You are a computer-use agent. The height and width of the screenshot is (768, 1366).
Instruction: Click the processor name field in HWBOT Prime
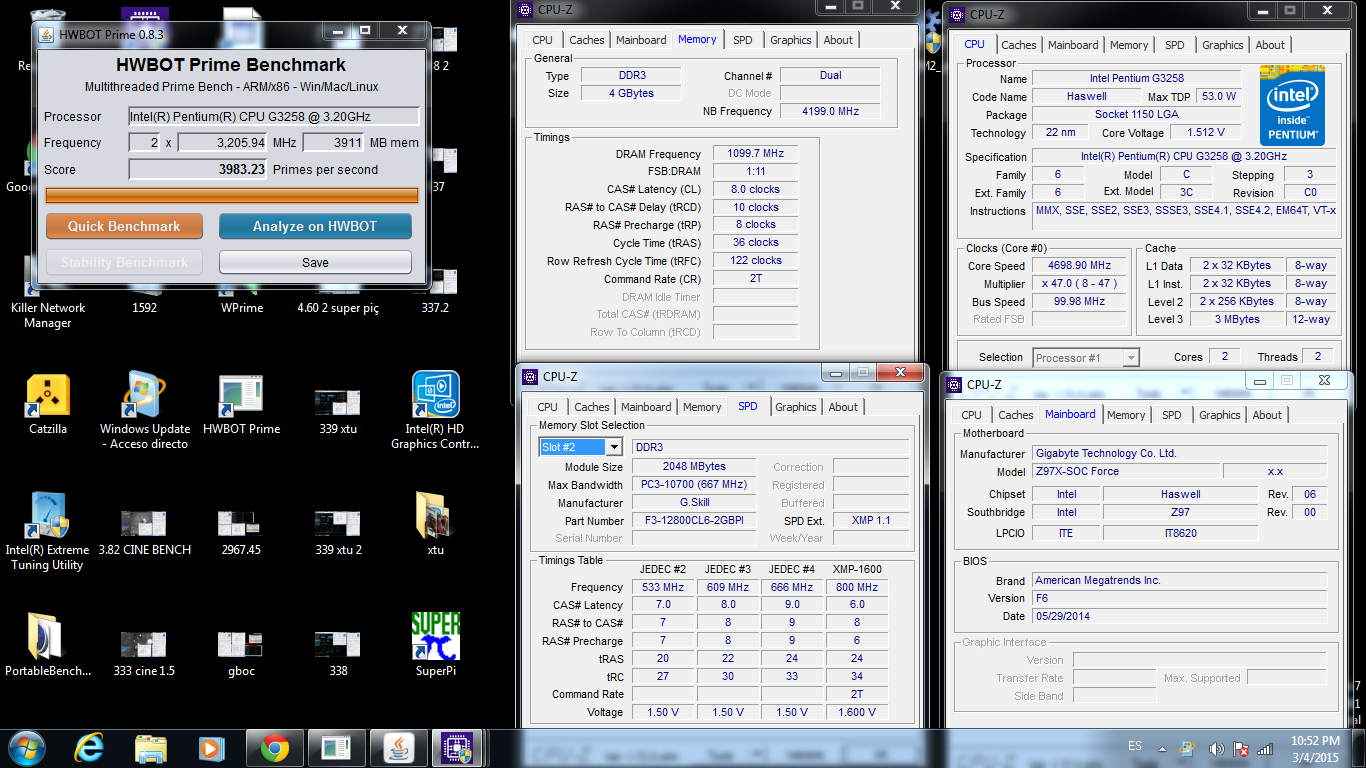[274, 116]
